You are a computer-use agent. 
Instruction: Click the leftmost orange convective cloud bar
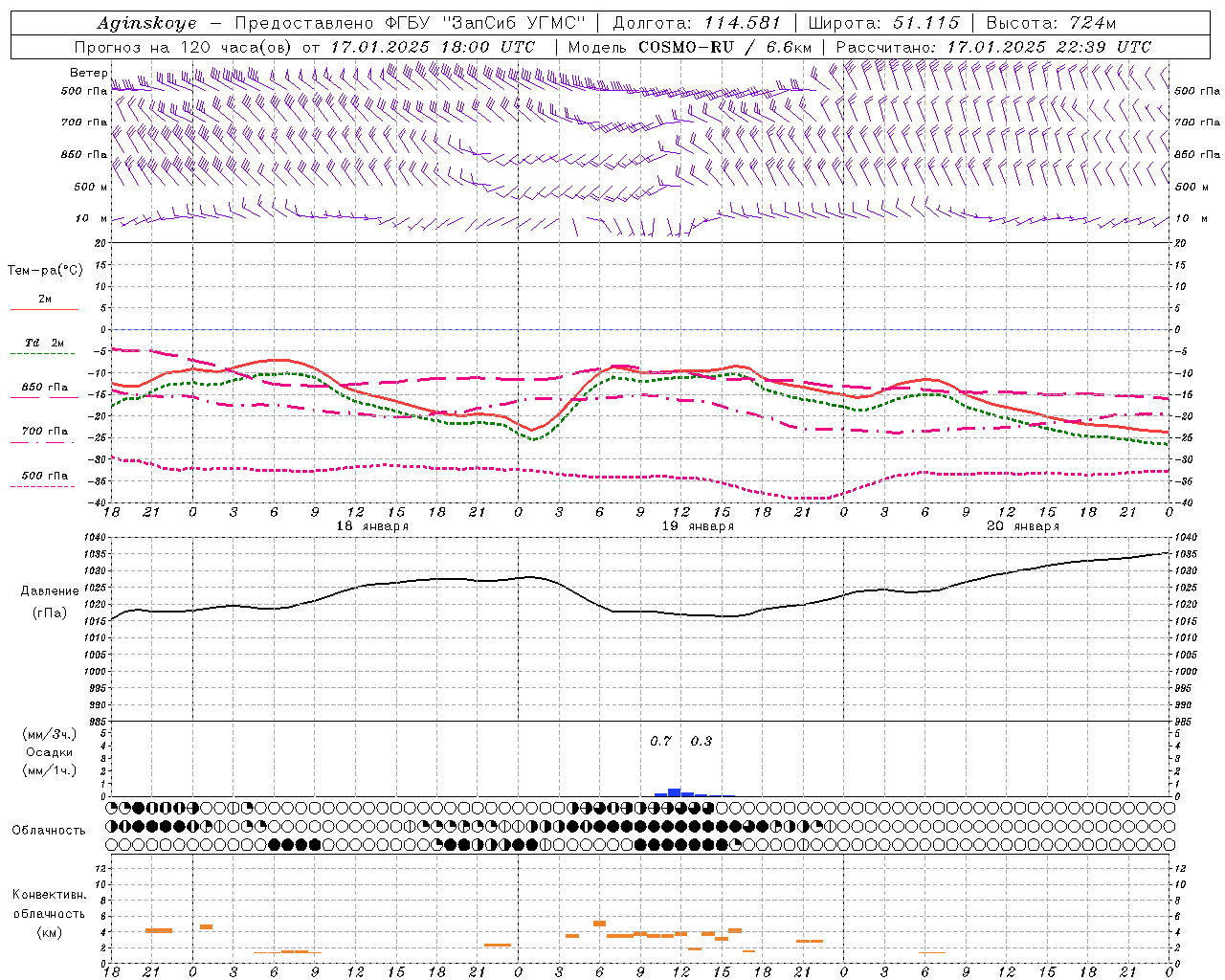click(x=158, y=930)
